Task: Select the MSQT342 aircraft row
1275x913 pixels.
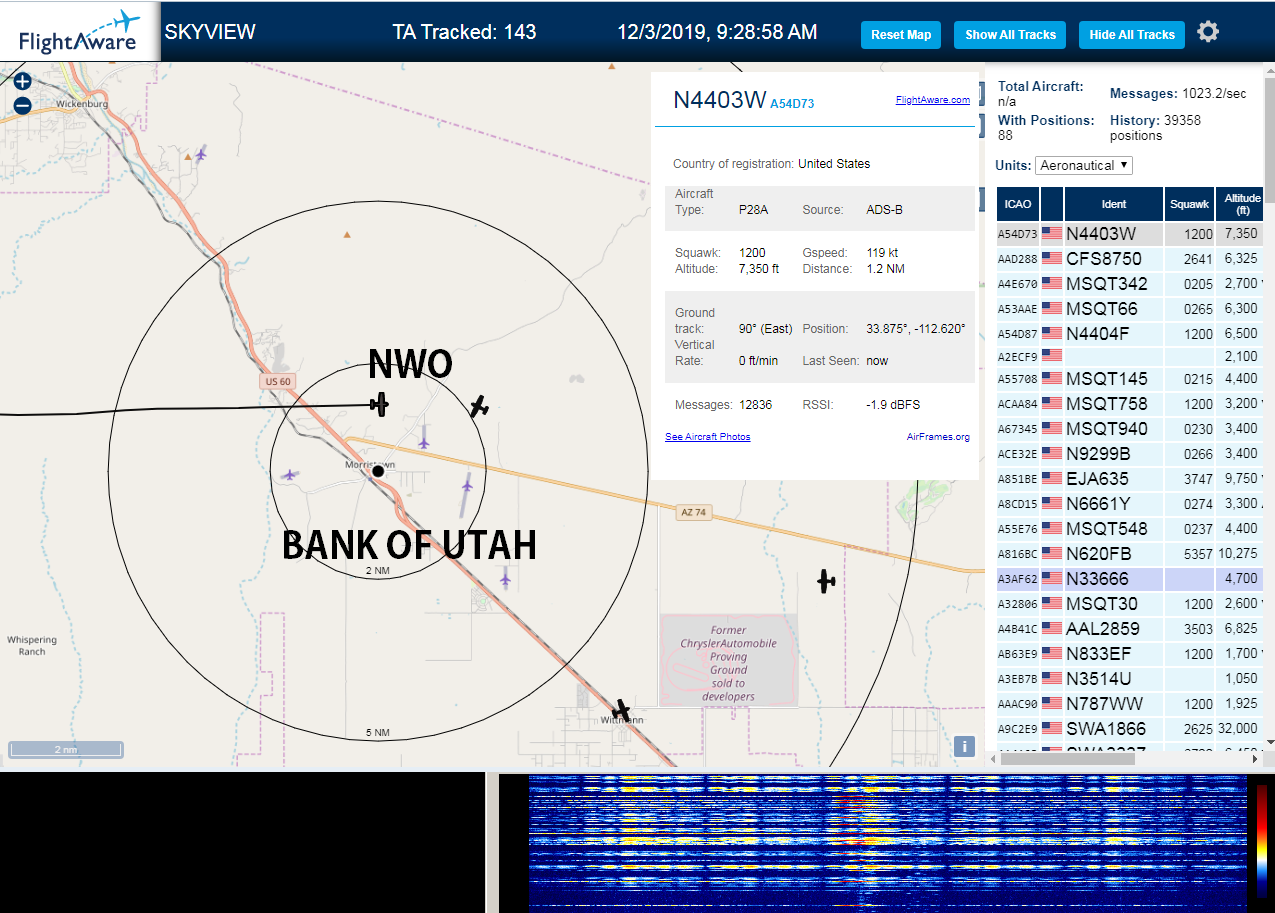Action: pyautogui.click(x=1130, y=284)
